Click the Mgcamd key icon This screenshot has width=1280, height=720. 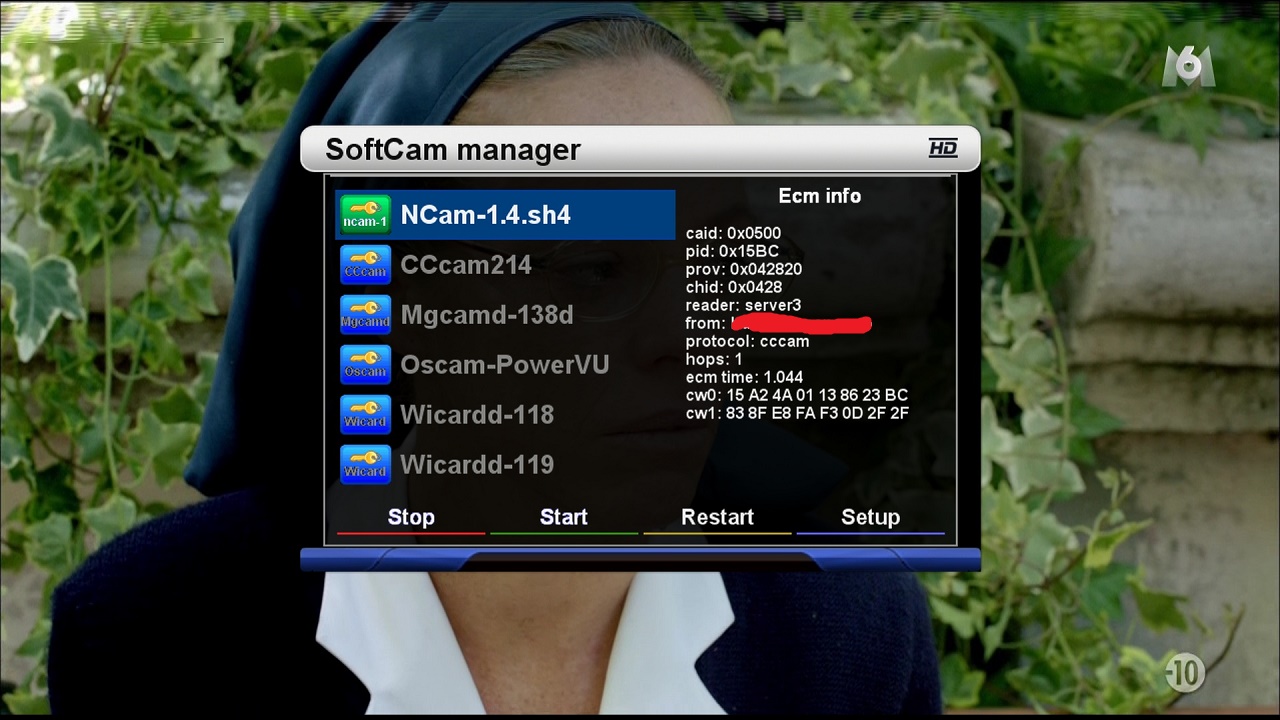[x=365, y=315]
